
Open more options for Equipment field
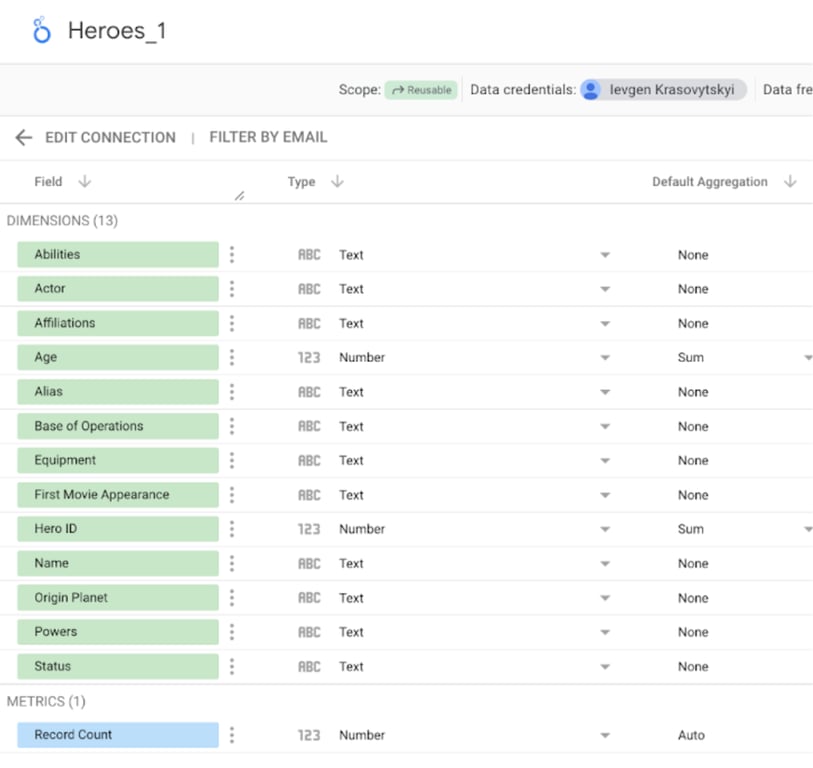click(x=232, y=460)
